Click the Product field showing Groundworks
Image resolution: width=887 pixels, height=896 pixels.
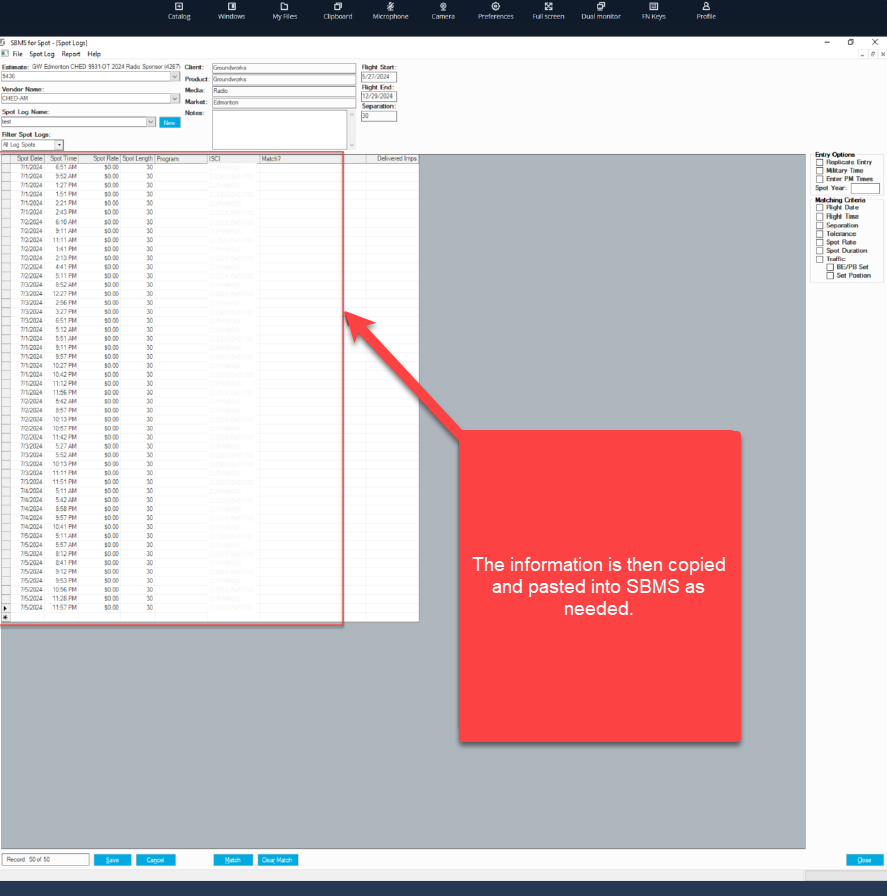tap(283, 79)
